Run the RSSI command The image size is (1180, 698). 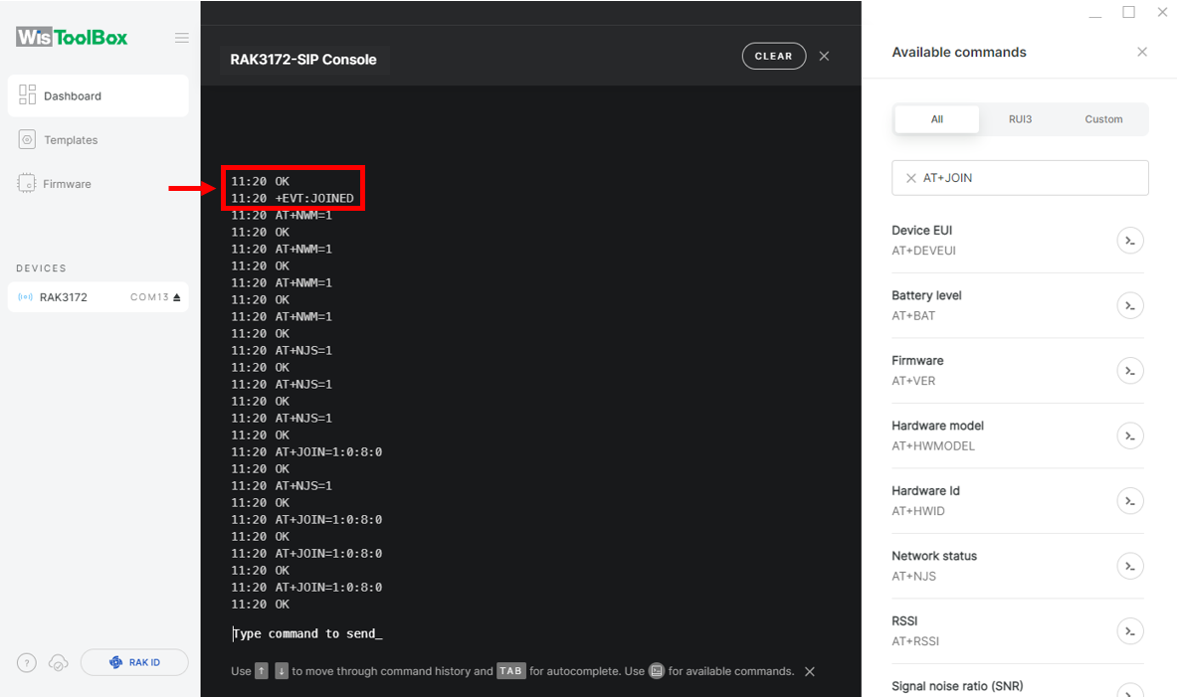(1130, 631)
